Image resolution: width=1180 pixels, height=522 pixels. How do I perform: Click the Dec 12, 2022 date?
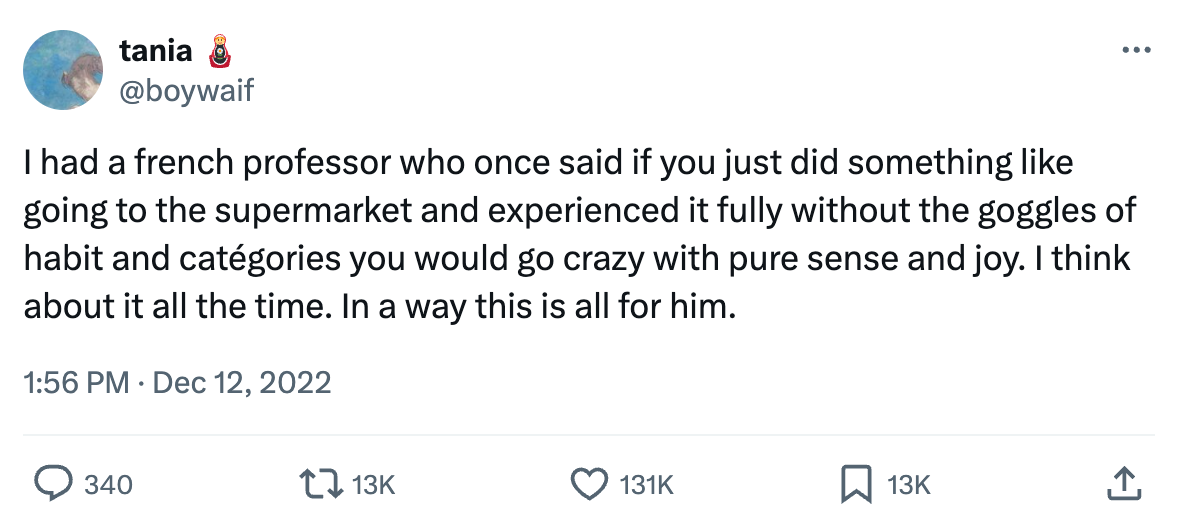click(241, 382)
